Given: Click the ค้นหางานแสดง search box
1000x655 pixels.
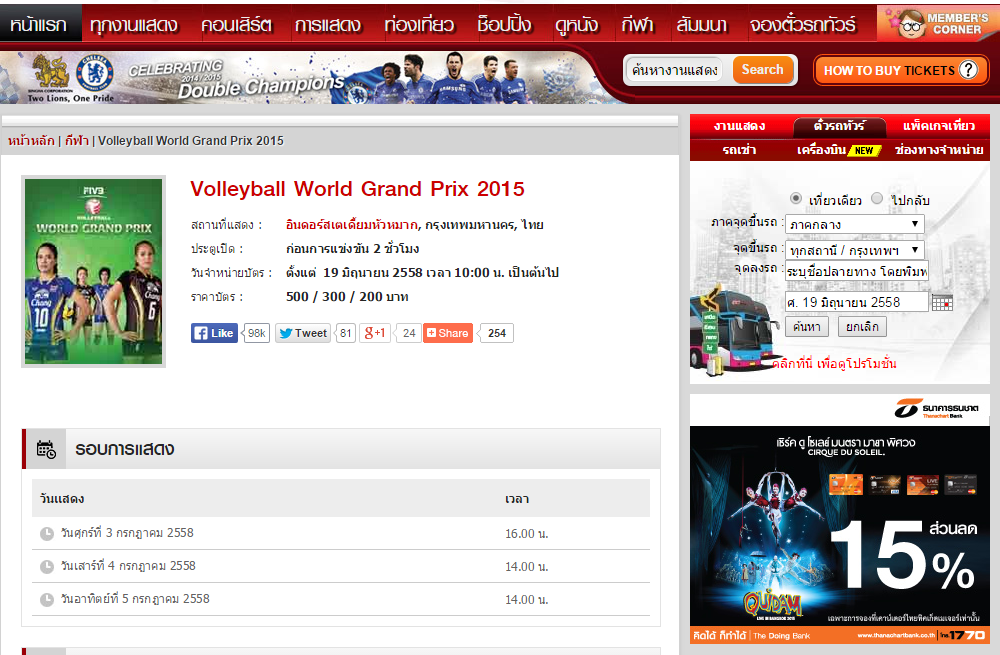Looking at the screenshot, I should (676, 70).
